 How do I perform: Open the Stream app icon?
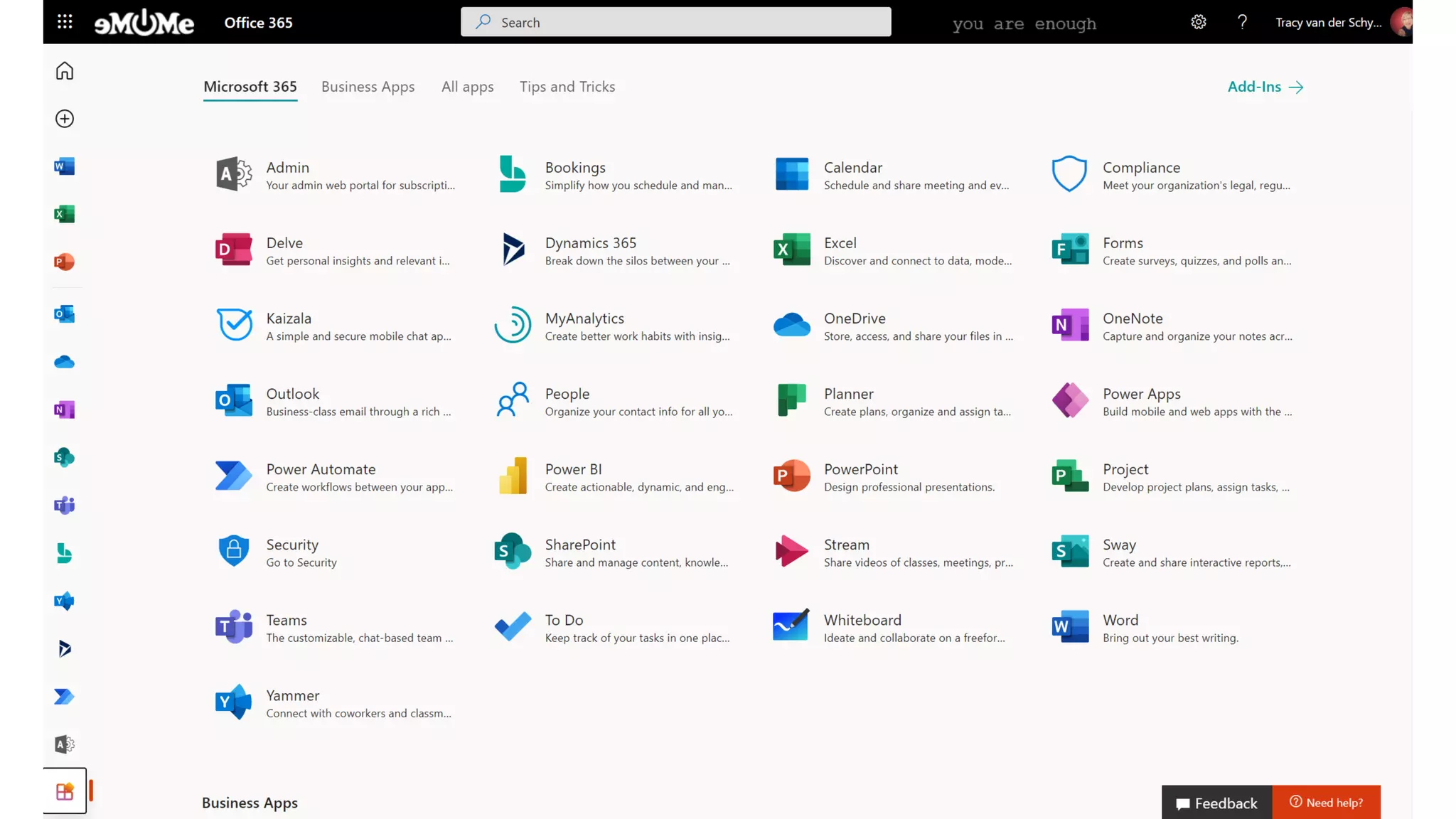coord(791,552)
